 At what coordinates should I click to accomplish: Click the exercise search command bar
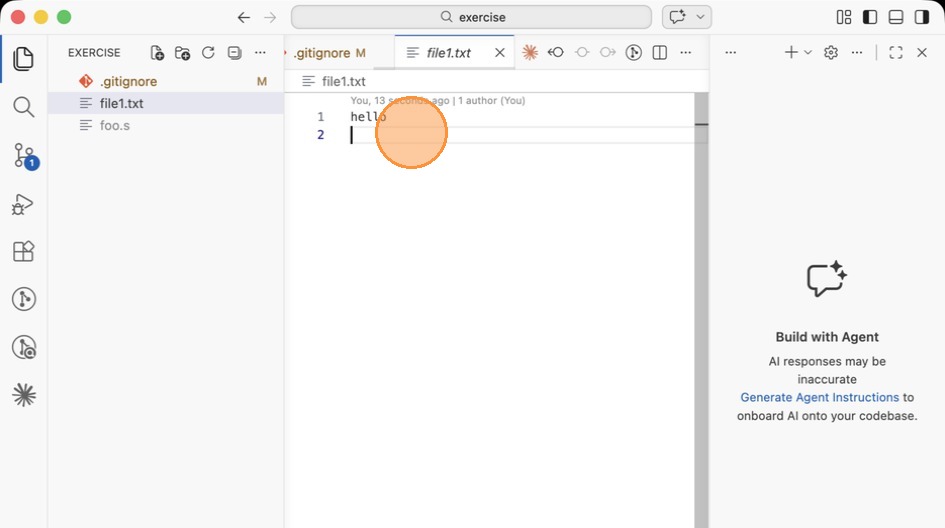pos(471,17)
